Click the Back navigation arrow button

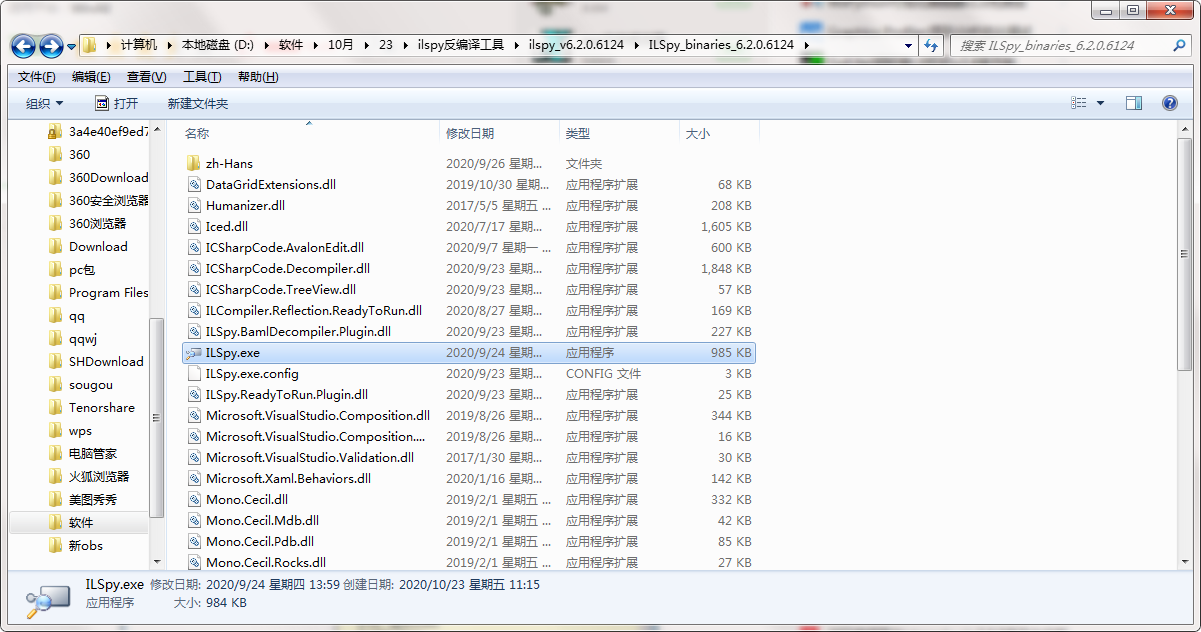(24, 46)
